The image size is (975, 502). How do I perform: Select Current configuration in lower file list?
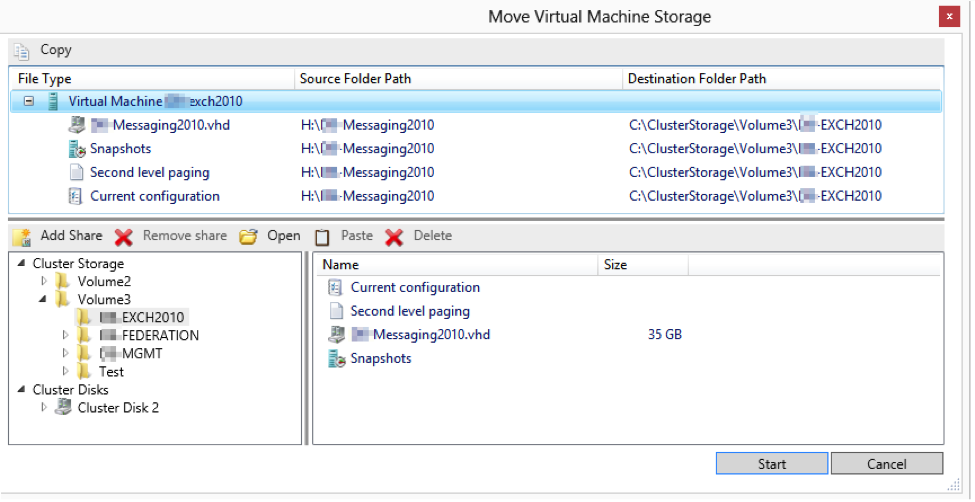(415, 287)
